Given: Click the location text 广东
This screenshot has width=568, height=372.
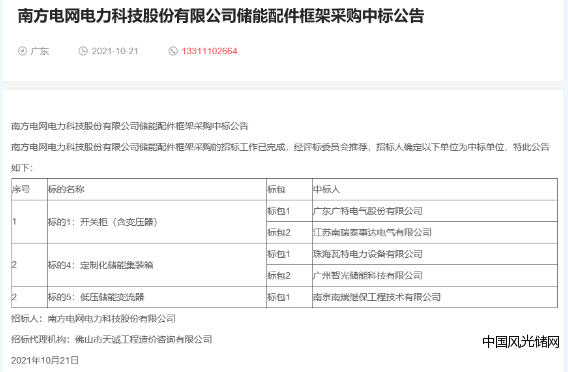Looking at the screenshot, I should point(40,51).
